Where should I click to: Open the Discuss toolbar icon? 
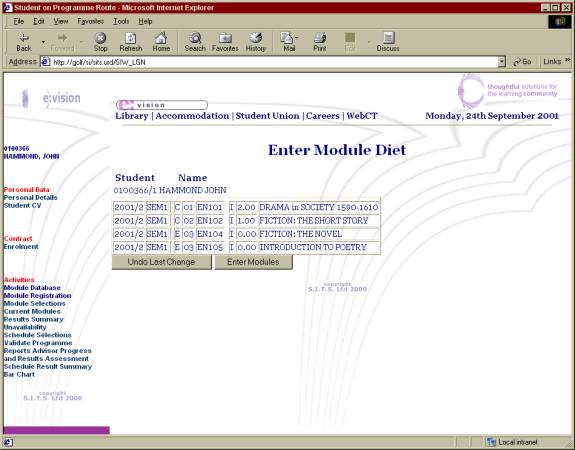[x=388, y=38]
